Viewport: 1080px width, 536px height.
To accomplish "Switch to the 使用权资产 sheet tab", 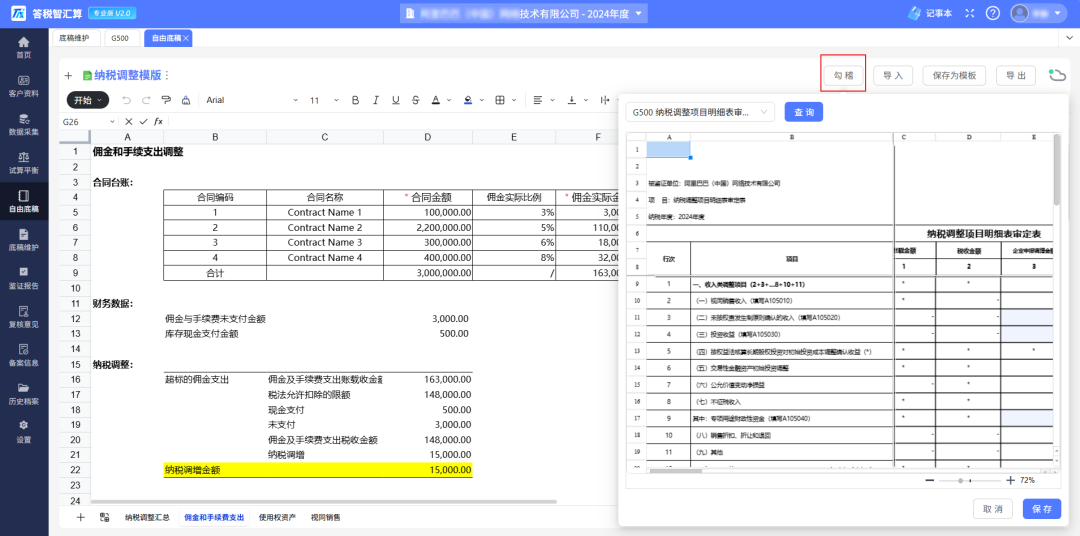I will pos(277,518).
